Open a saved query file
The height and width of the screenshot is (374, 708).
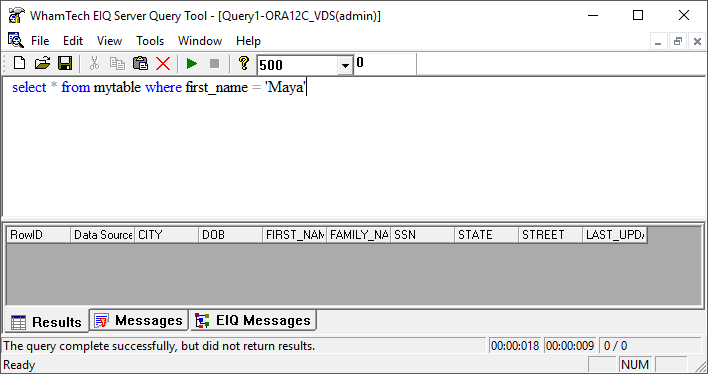42,64
